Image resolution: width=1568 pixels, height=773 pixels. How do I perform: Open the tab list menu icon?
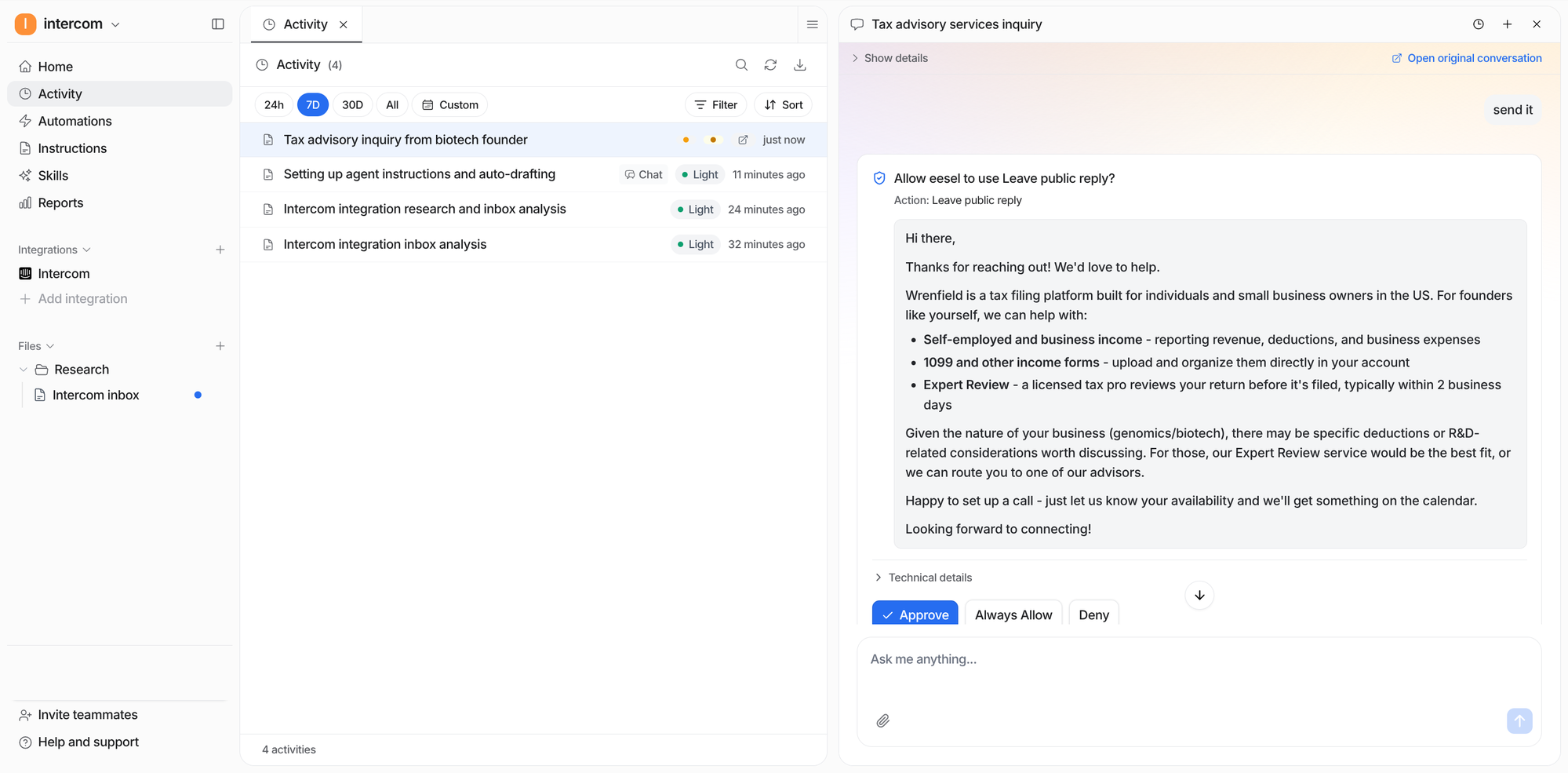pos(812,24)
